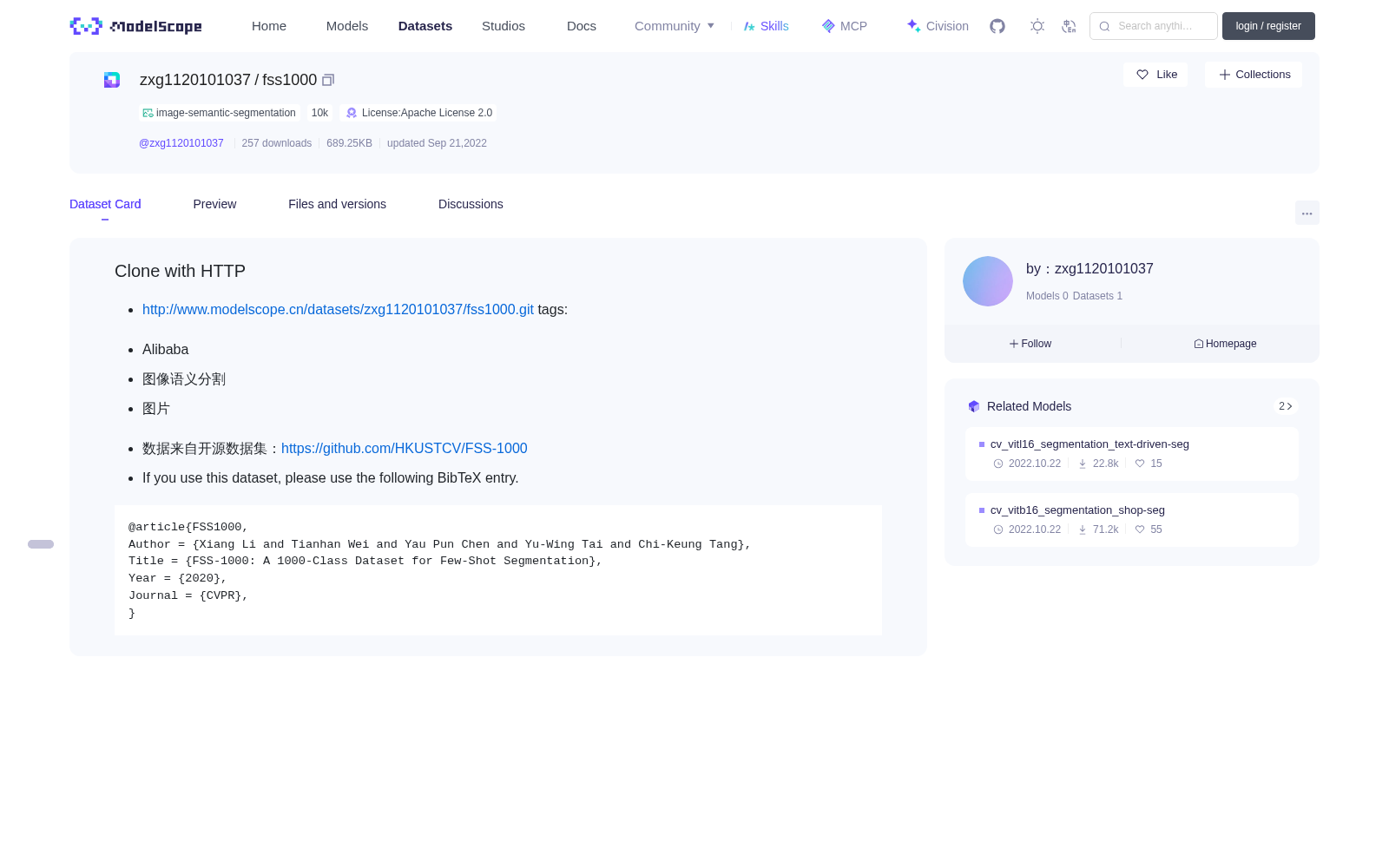Screen dimensions: 1389x868
Task: Click the three-dots more options button
Action: pos(1307,213)
